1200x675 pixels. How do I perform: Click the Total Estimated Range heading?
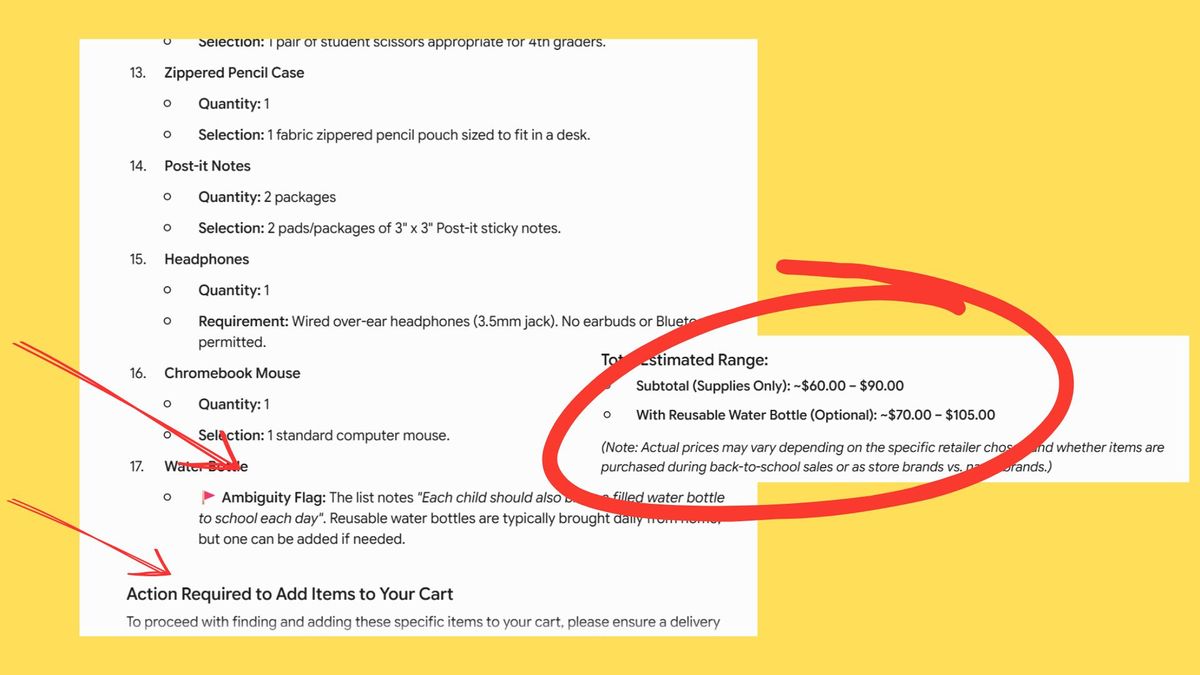(684, 360)
